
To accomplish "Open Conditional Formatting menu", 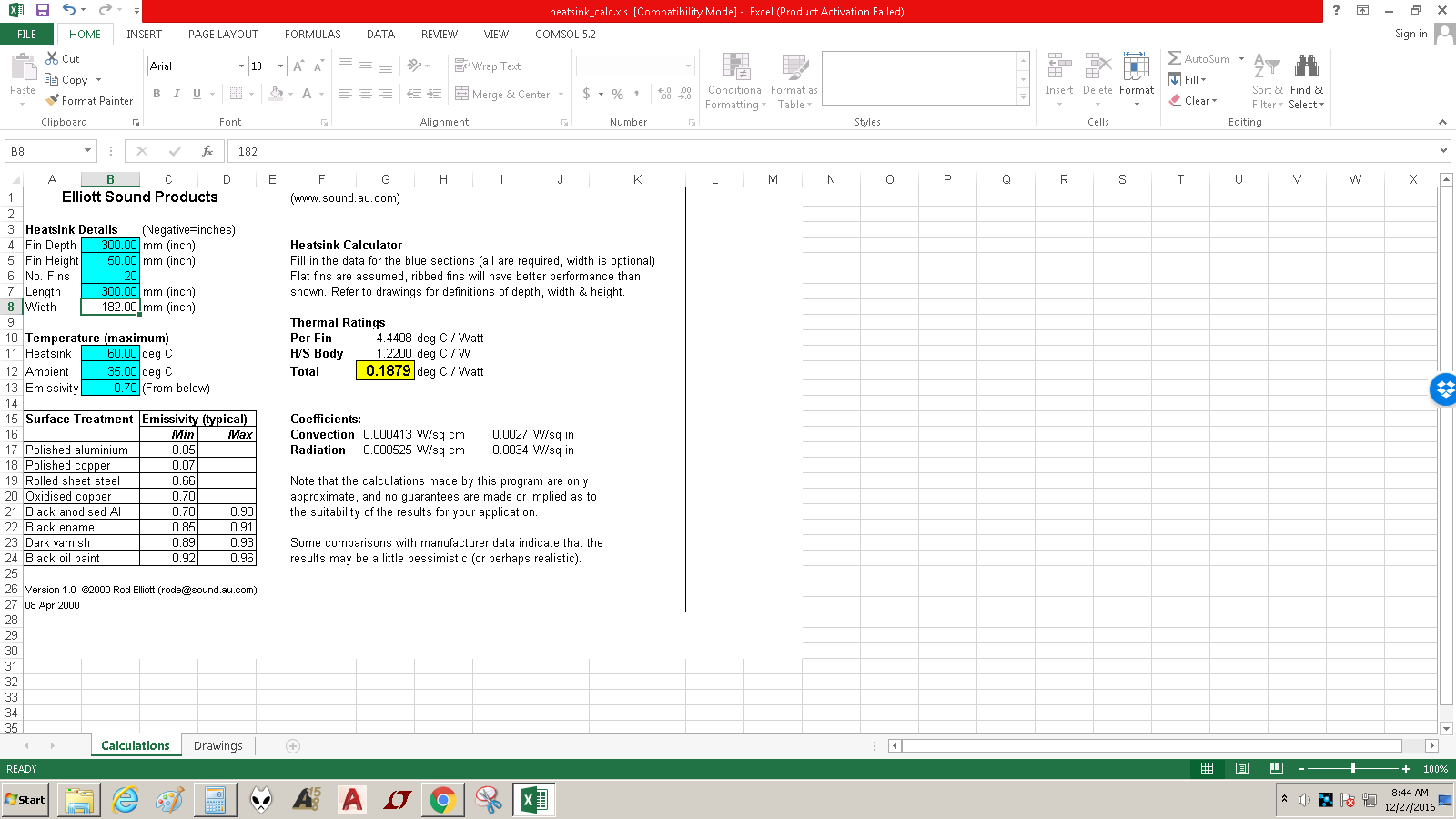I will click(736, 81).
